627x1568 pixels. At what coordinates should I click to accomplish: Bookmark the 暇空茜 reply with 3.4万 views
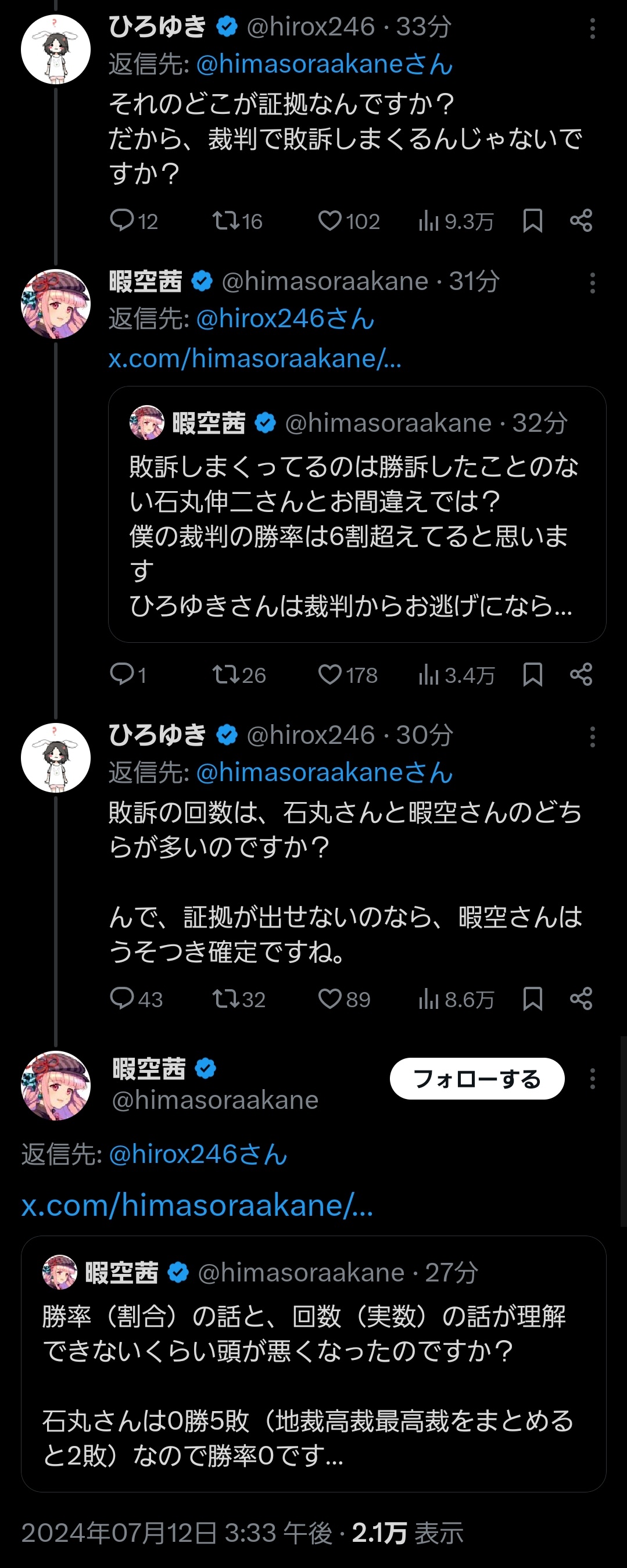(533, 674)
